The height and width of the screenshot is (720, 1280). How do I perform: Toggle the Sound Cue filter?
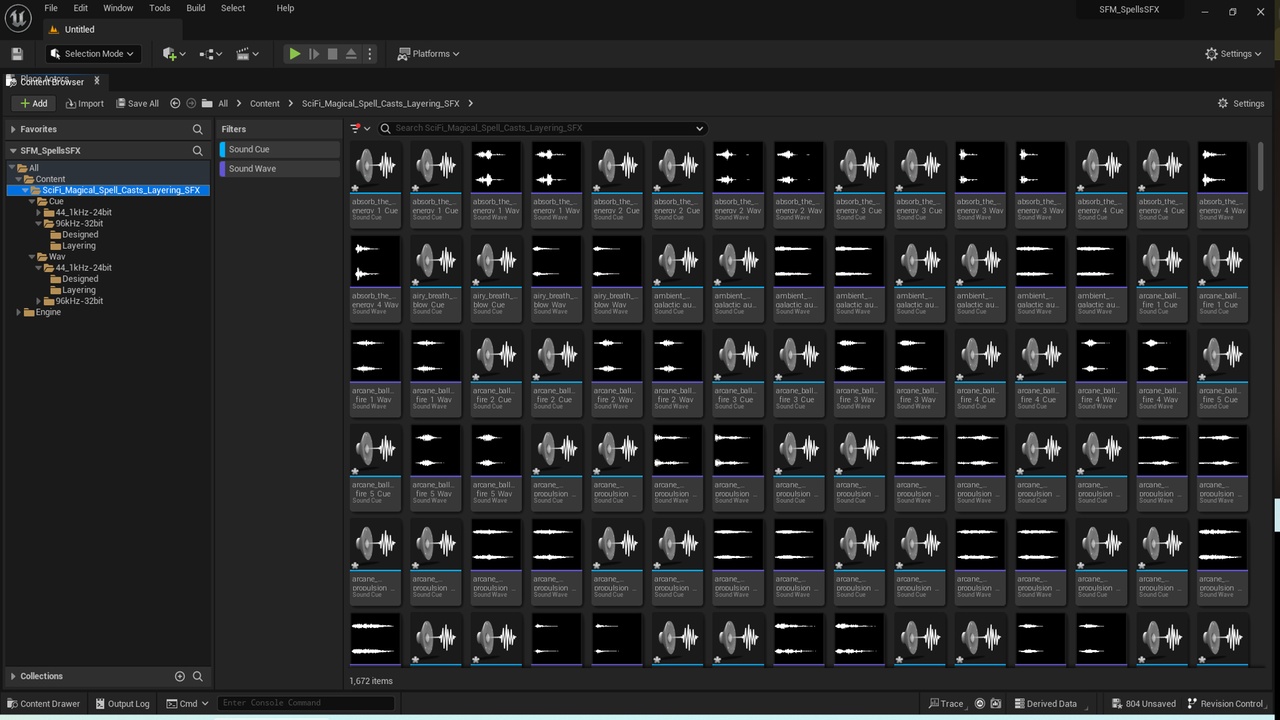(x=280, y=149)
